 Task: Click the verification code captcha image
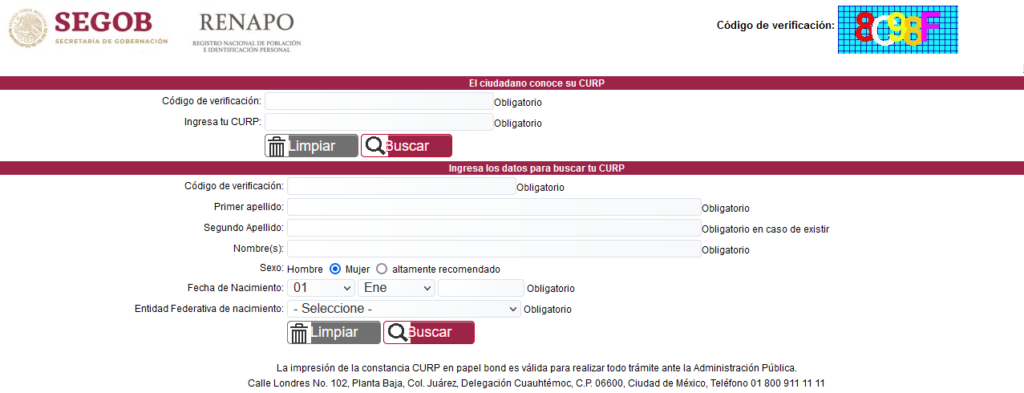tap(898, 29)
